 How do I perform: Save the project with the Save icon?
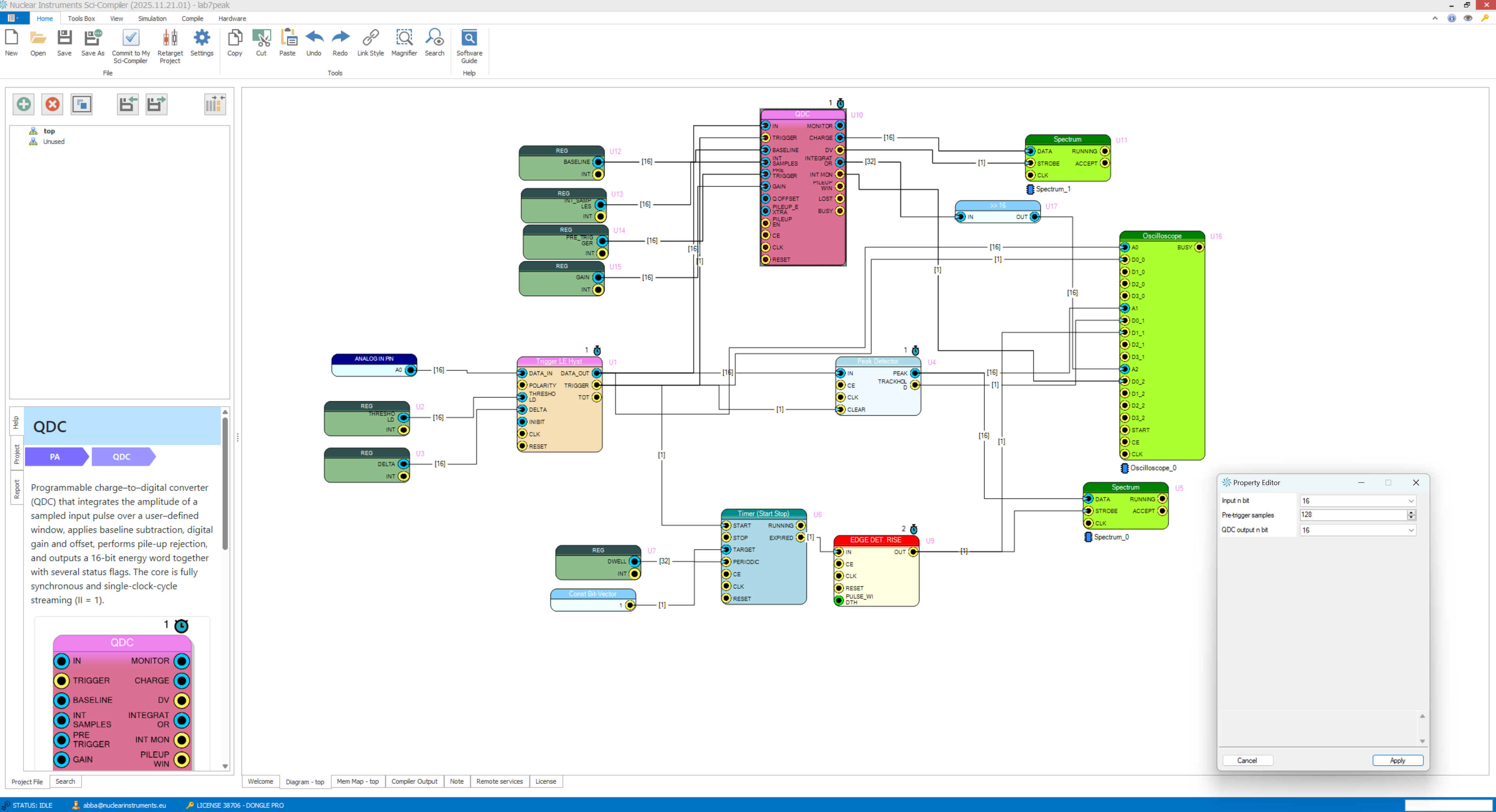tap(64, 43)
